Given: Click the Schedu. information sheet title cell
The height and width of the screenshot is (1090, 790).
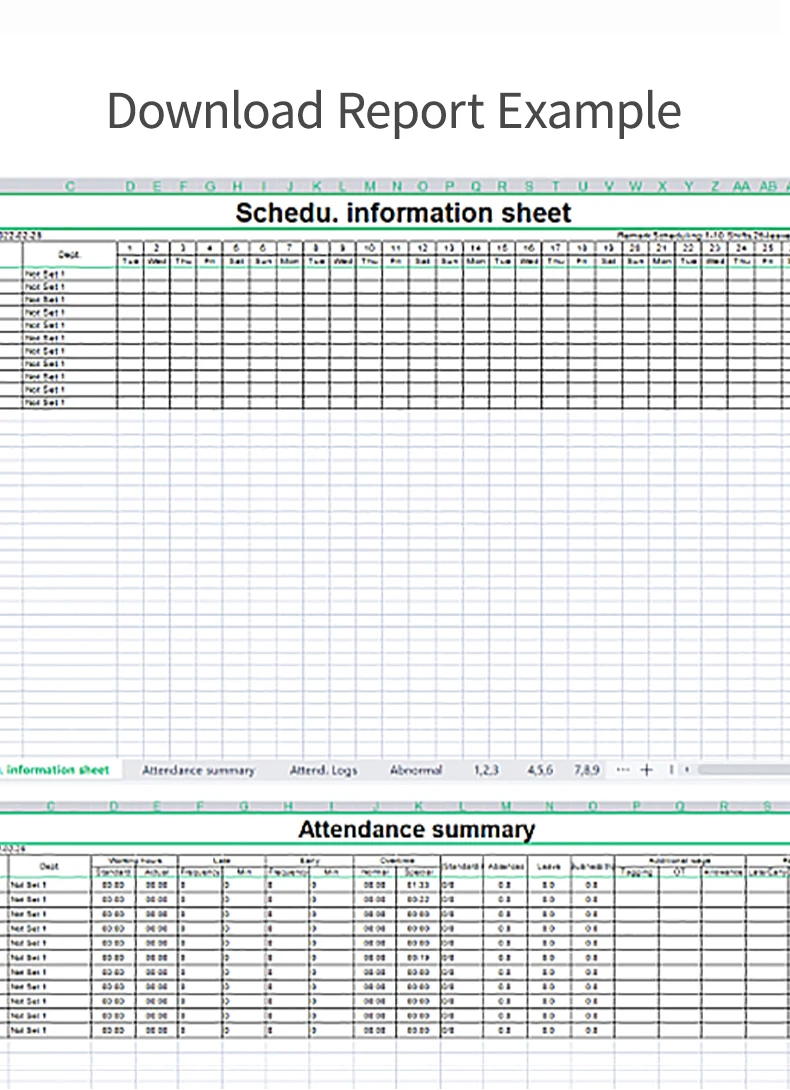Looking at the screenshot, I should (x=403, y=213).
